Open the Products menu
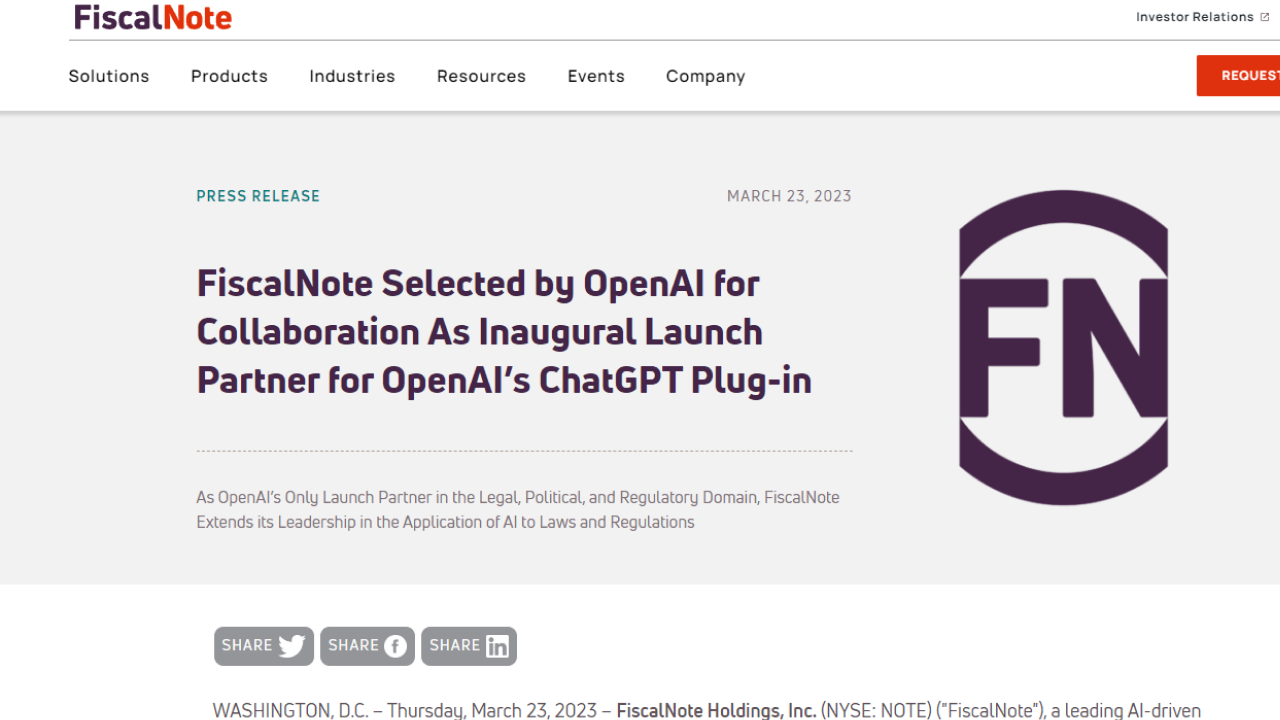 tap(229, 76)
